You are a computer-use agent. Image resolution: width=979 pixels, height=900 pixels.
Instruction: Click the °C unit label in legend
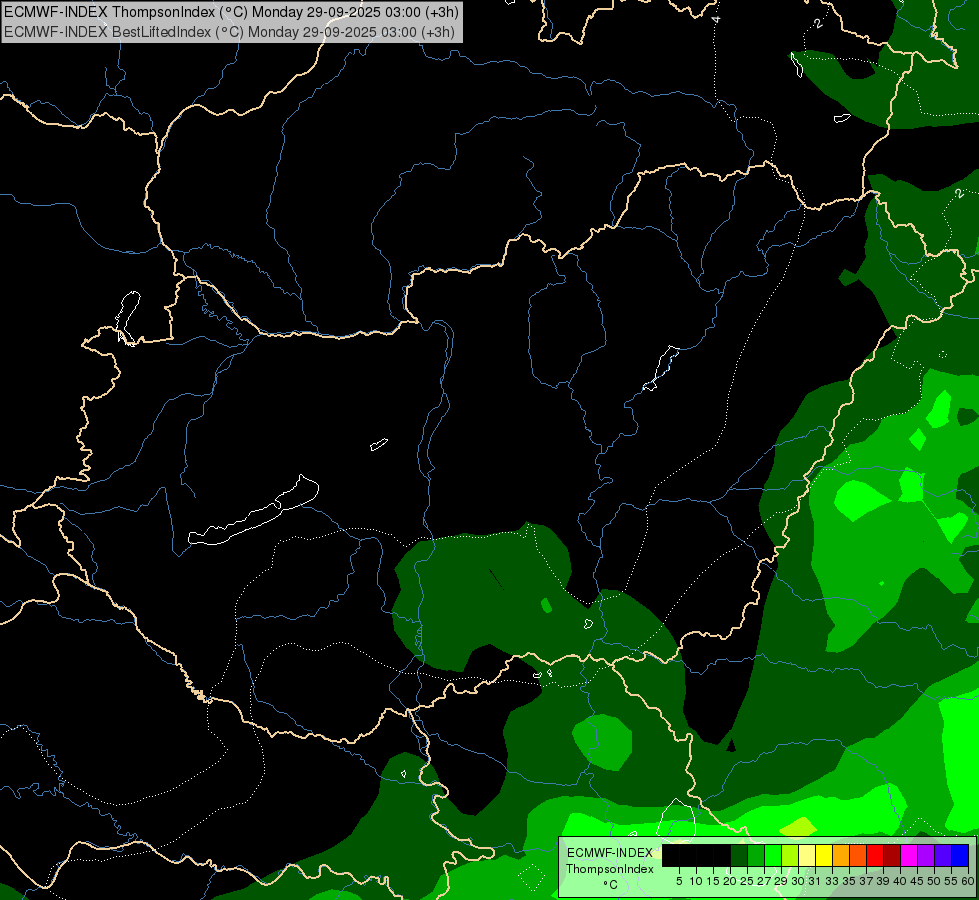pos(611,885)
